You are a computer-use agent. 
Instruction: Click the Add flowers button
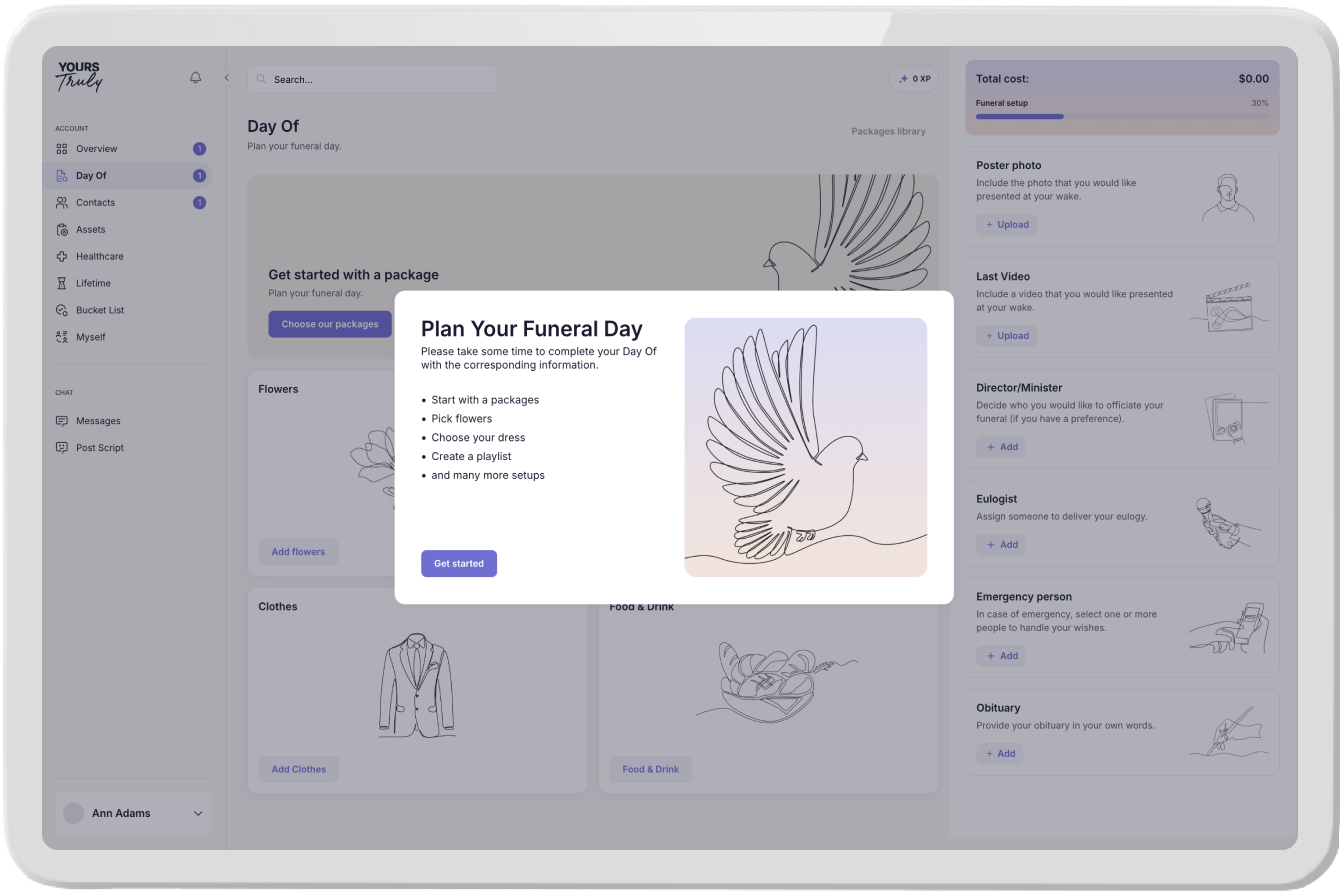tap(298, 552)
